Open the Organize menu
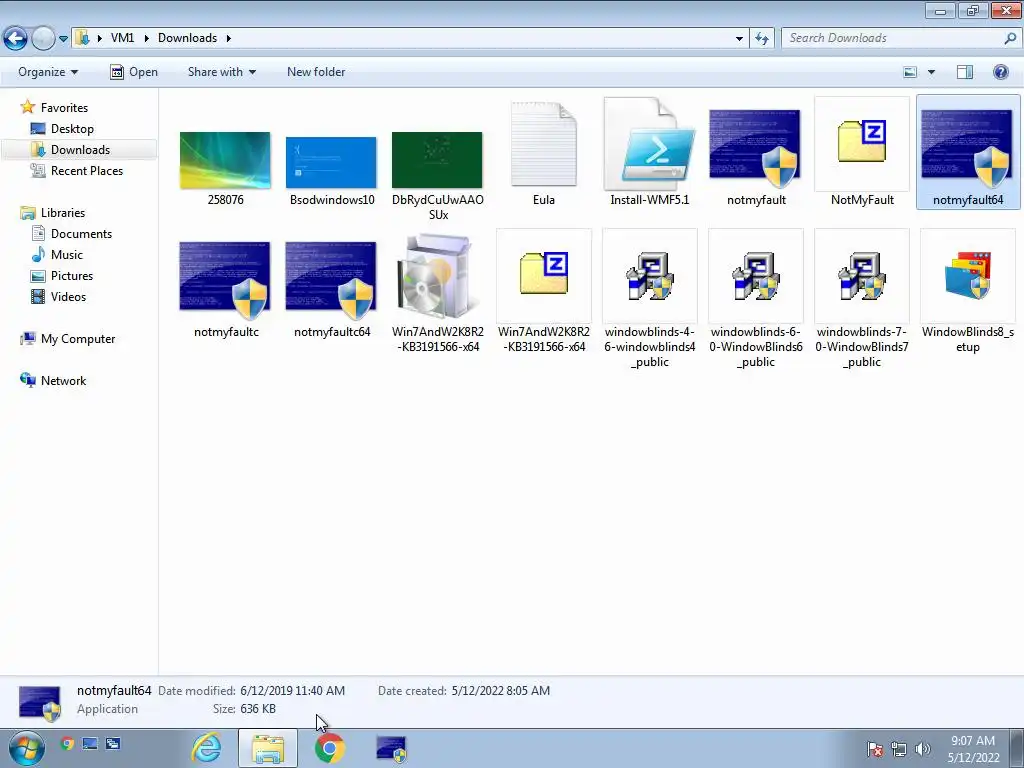This screenshot has height=768, width=1024. (48, 72)
